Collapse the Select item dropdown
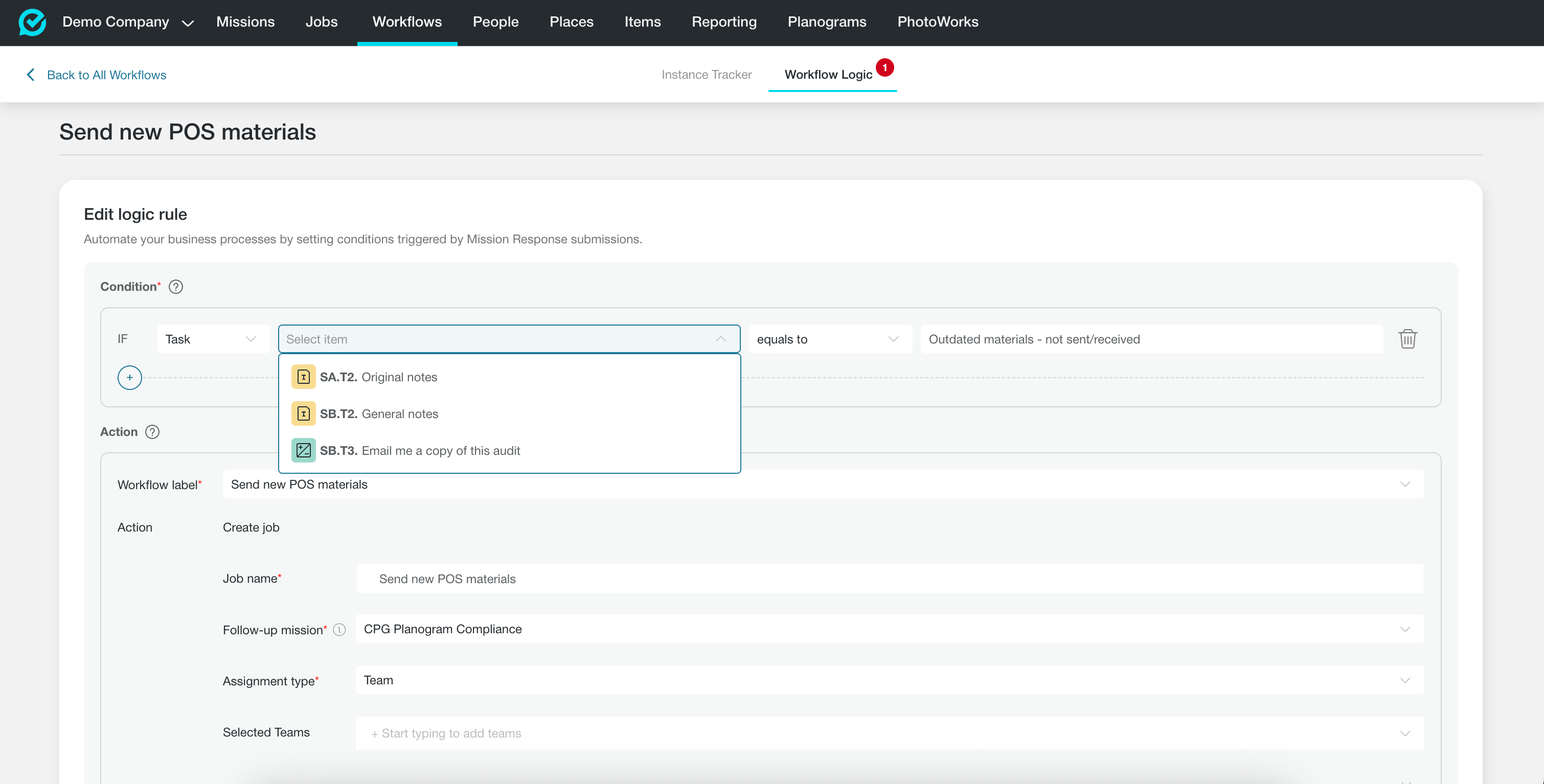 509,339
